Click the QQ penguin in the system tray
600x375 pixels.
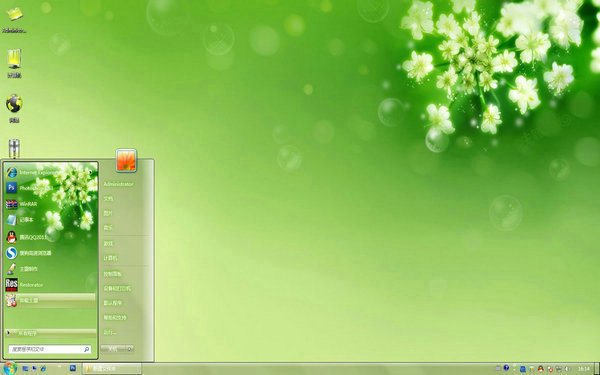click(x=541, y=368)
